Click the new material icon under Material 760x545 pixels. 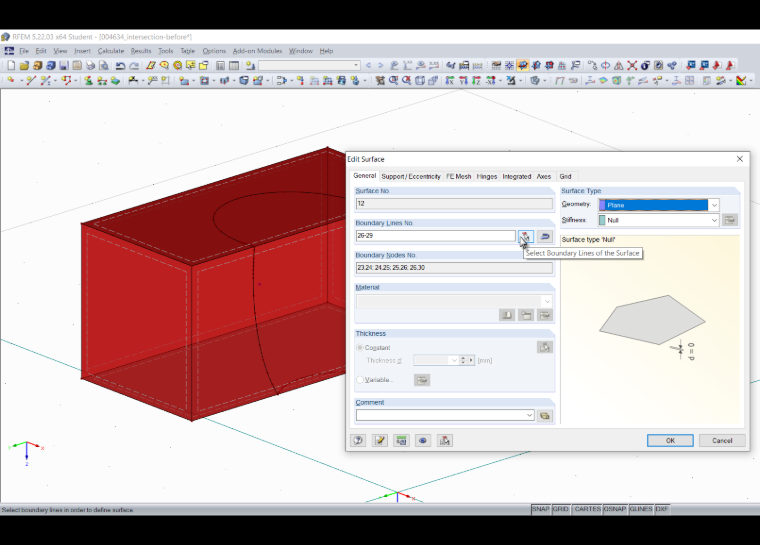[526, 316]
